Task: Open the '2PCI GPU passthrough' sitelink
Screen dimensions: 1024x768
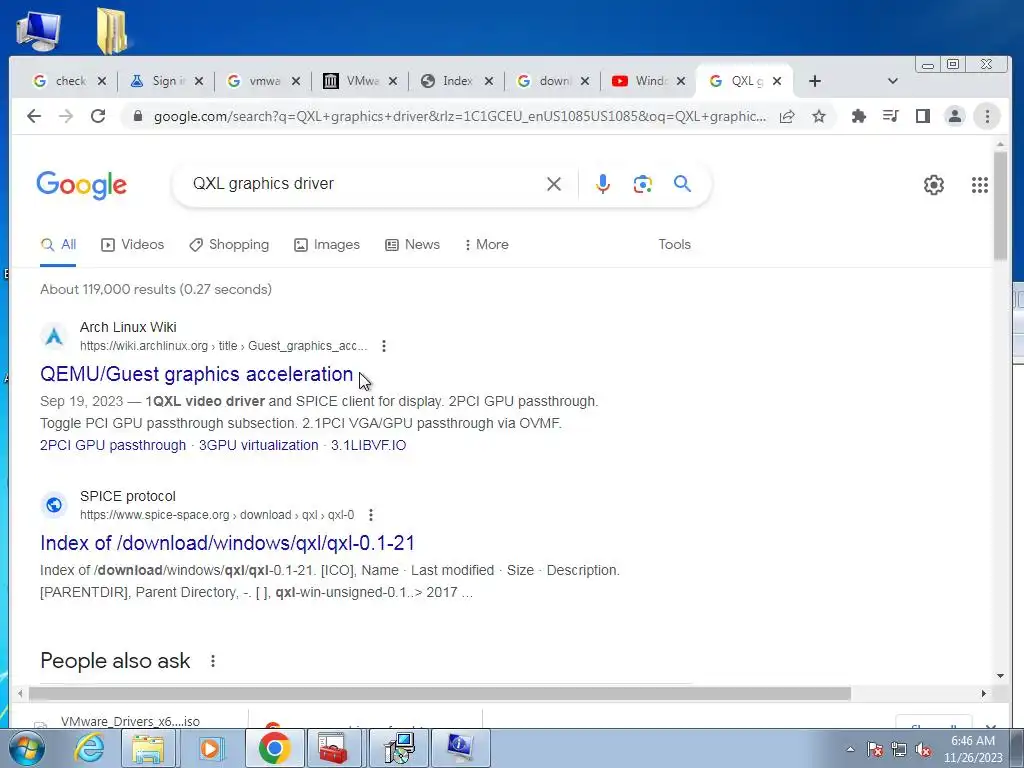Action: pyautogui.click(x=113, y=445)
